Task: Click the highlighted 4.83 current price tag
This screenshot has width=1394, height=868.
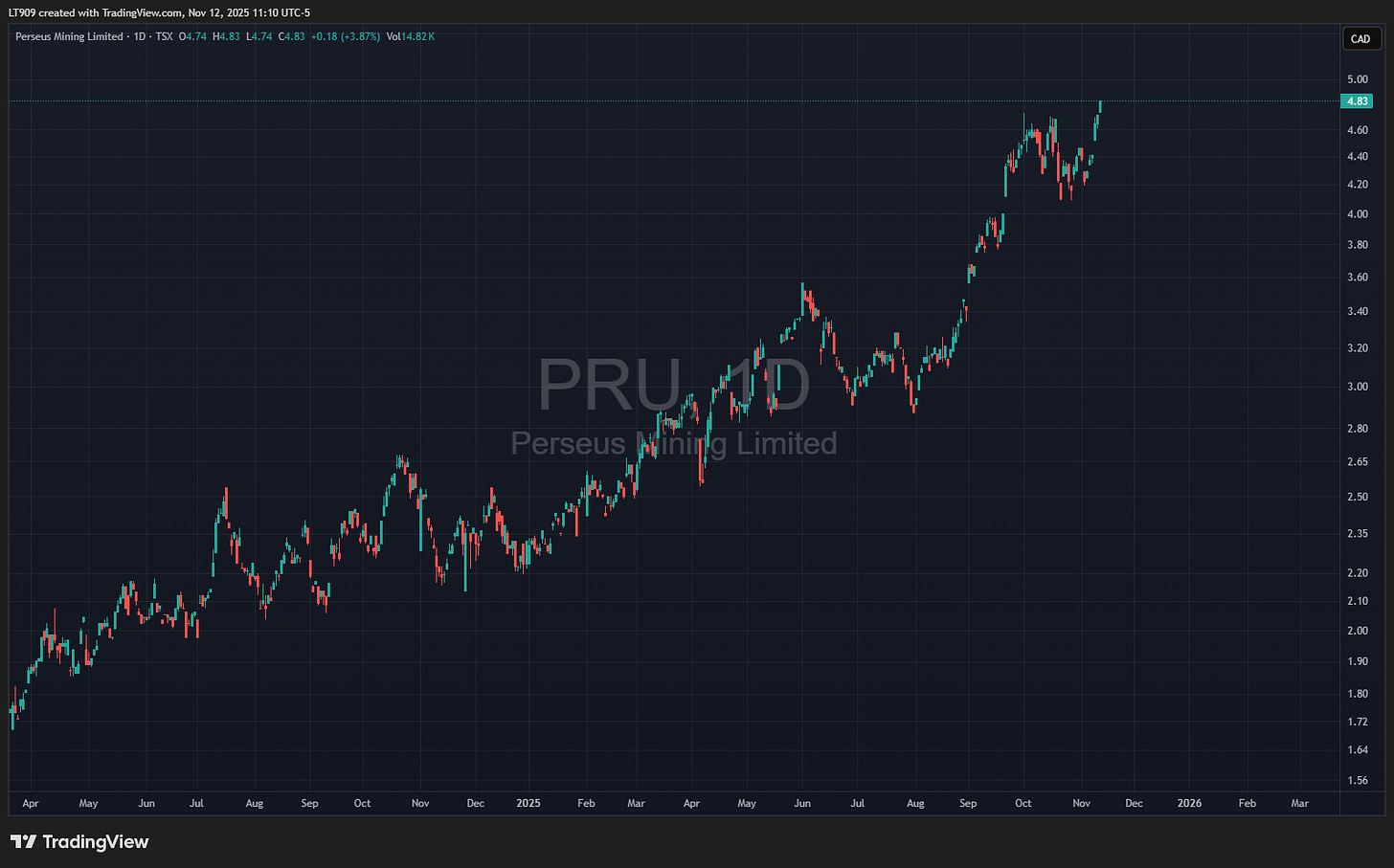Action: [x=1358, y=101]
